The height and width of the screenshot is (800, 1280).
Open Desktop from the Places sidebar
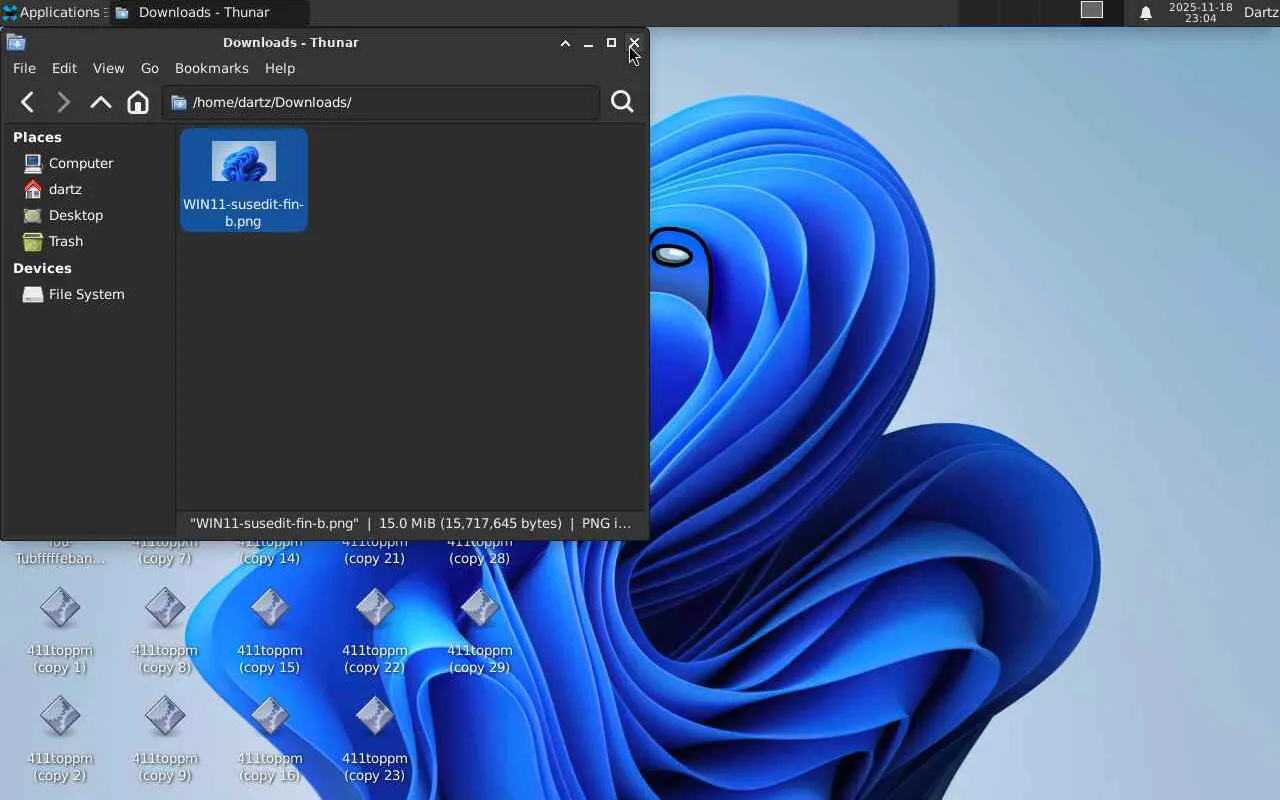pyautogui.click(x=63, y=215)
